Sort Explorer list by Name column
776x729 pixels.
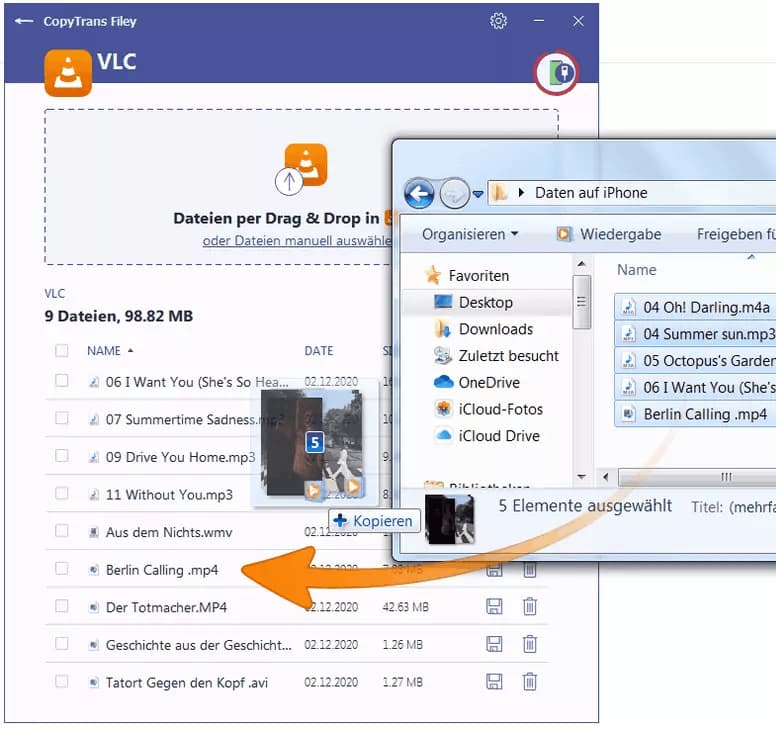(636, 270)
